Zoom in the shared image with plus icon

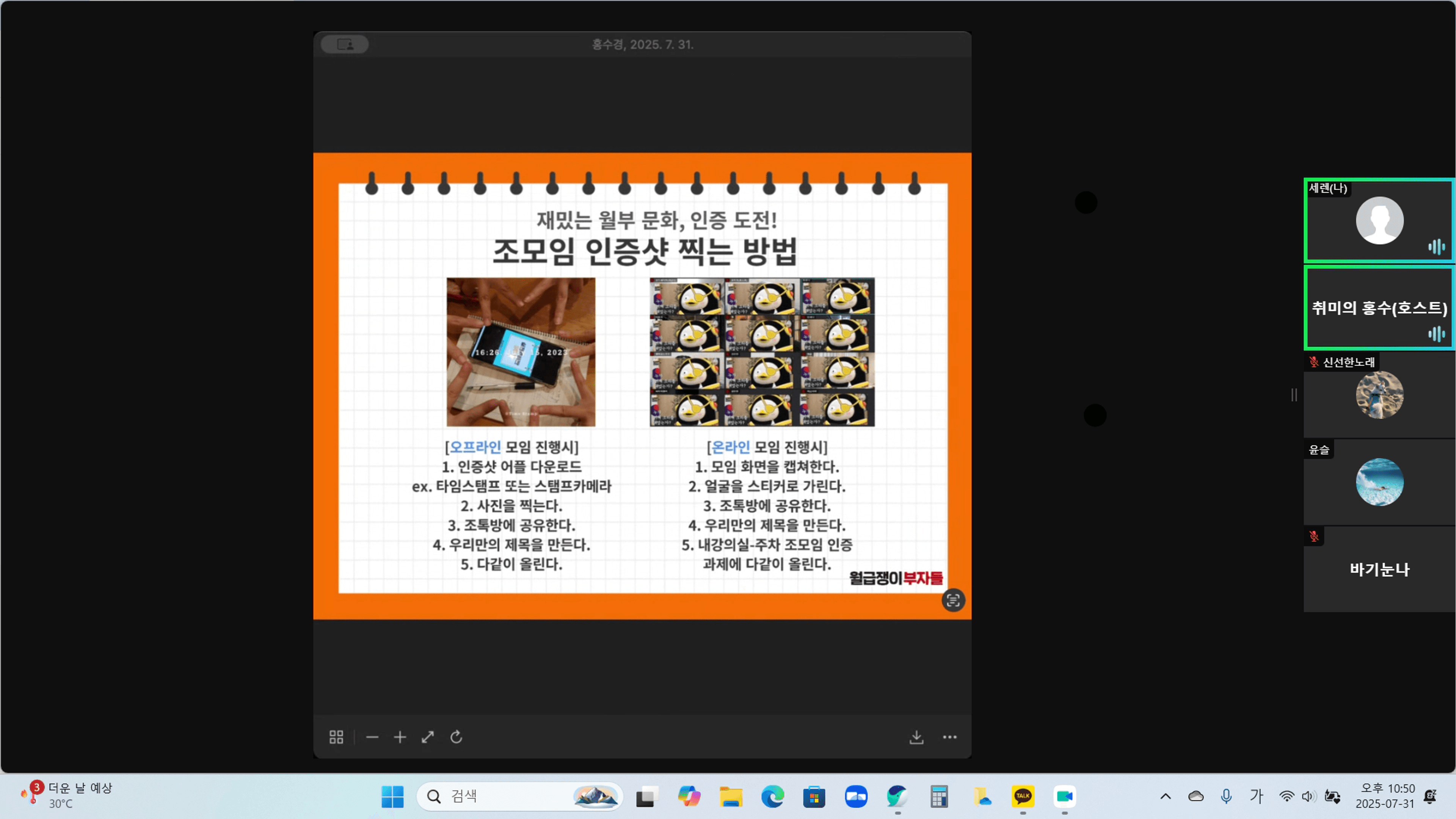[x=400, y=737]
